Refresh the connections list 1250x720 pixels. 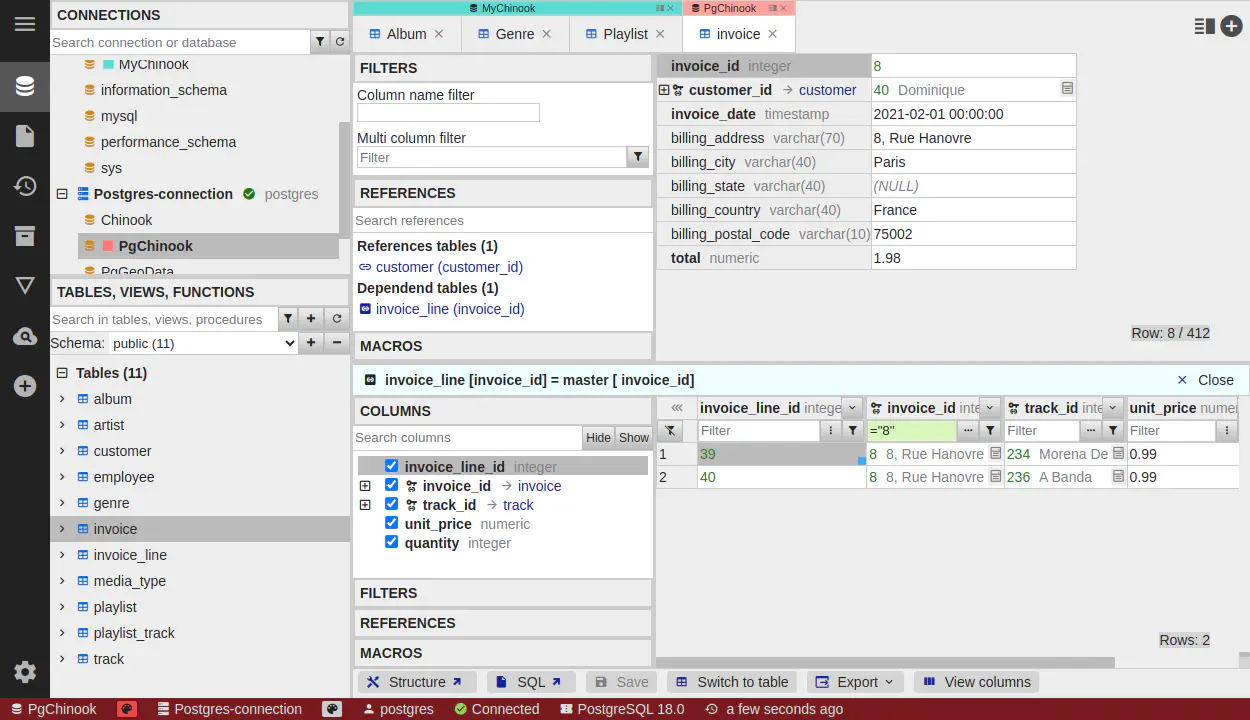pos(340,42)
